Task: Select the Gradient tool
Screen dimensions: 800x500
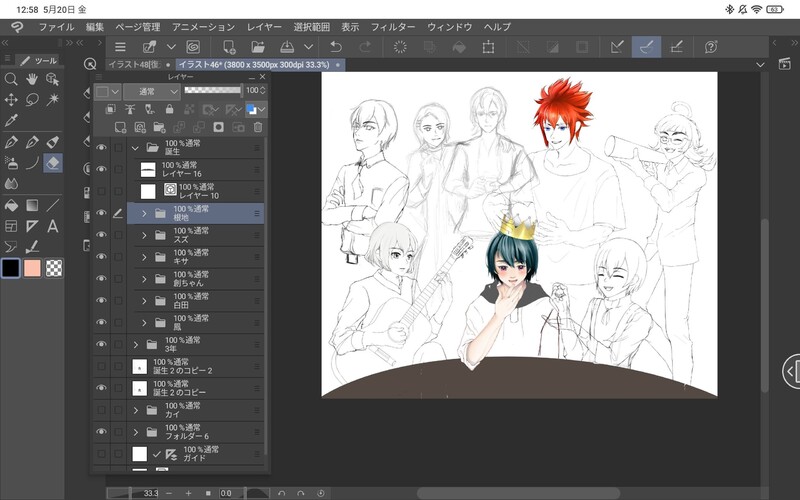Action: [x=32, y=205]
